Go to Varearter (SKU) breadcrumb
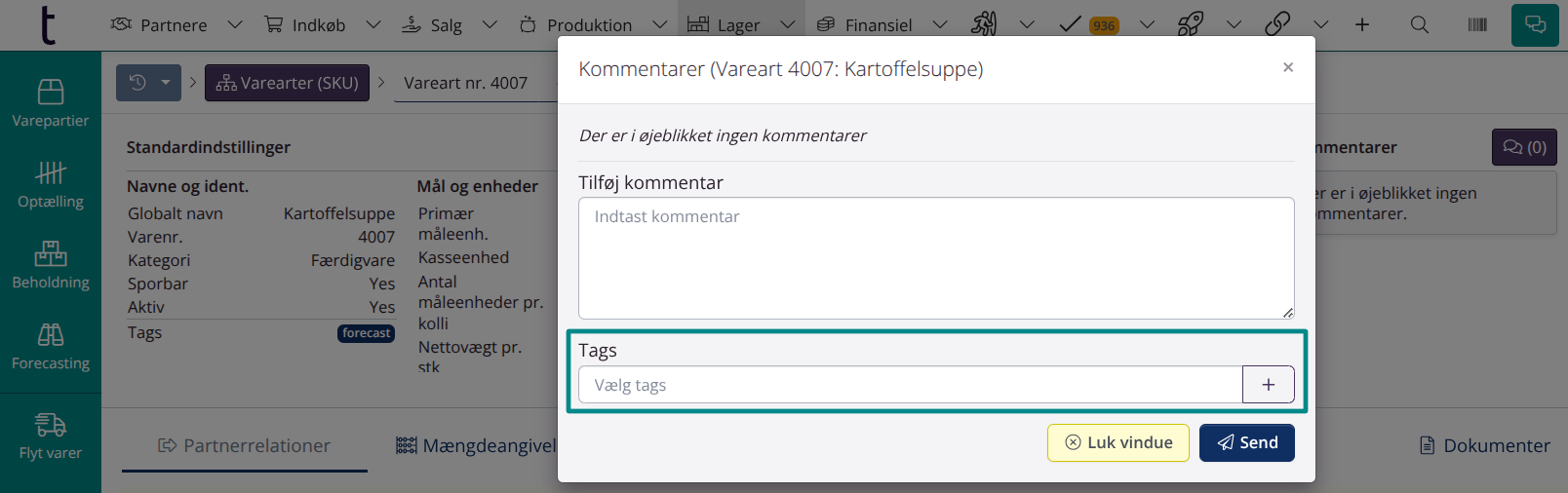This screenshot has height=493, width=1568. tap(287, 83)
